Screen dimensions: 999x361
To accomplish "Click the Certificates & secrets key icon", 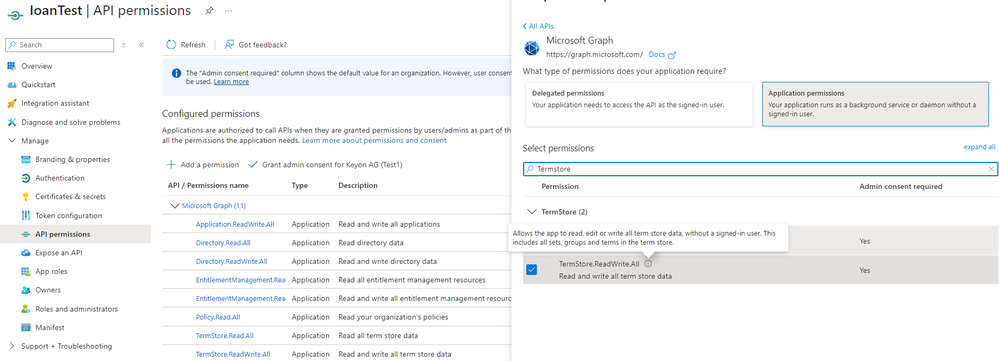I will 25,197.
